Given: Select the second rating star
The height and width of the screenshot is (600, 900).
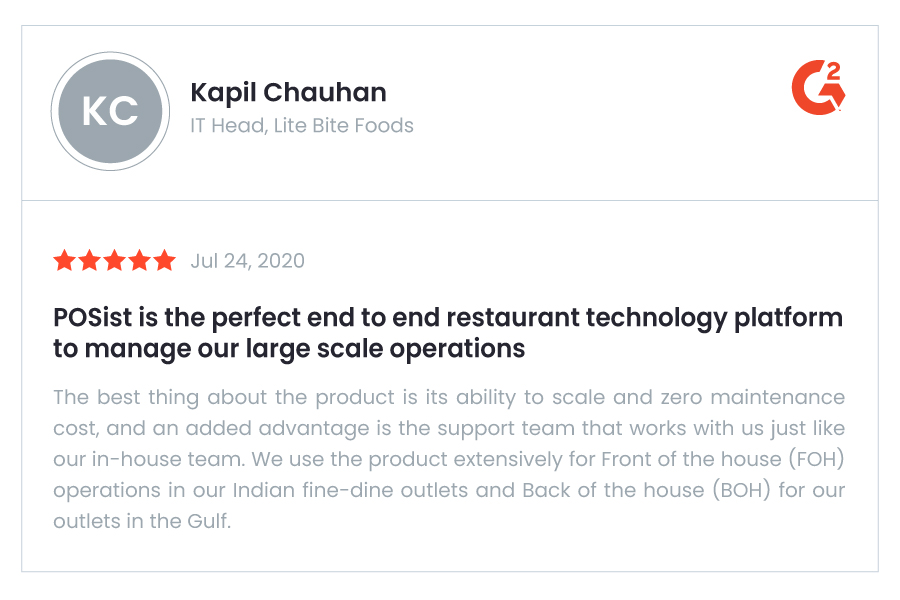Looking at the screenshot, I should [x=90, y=260].
